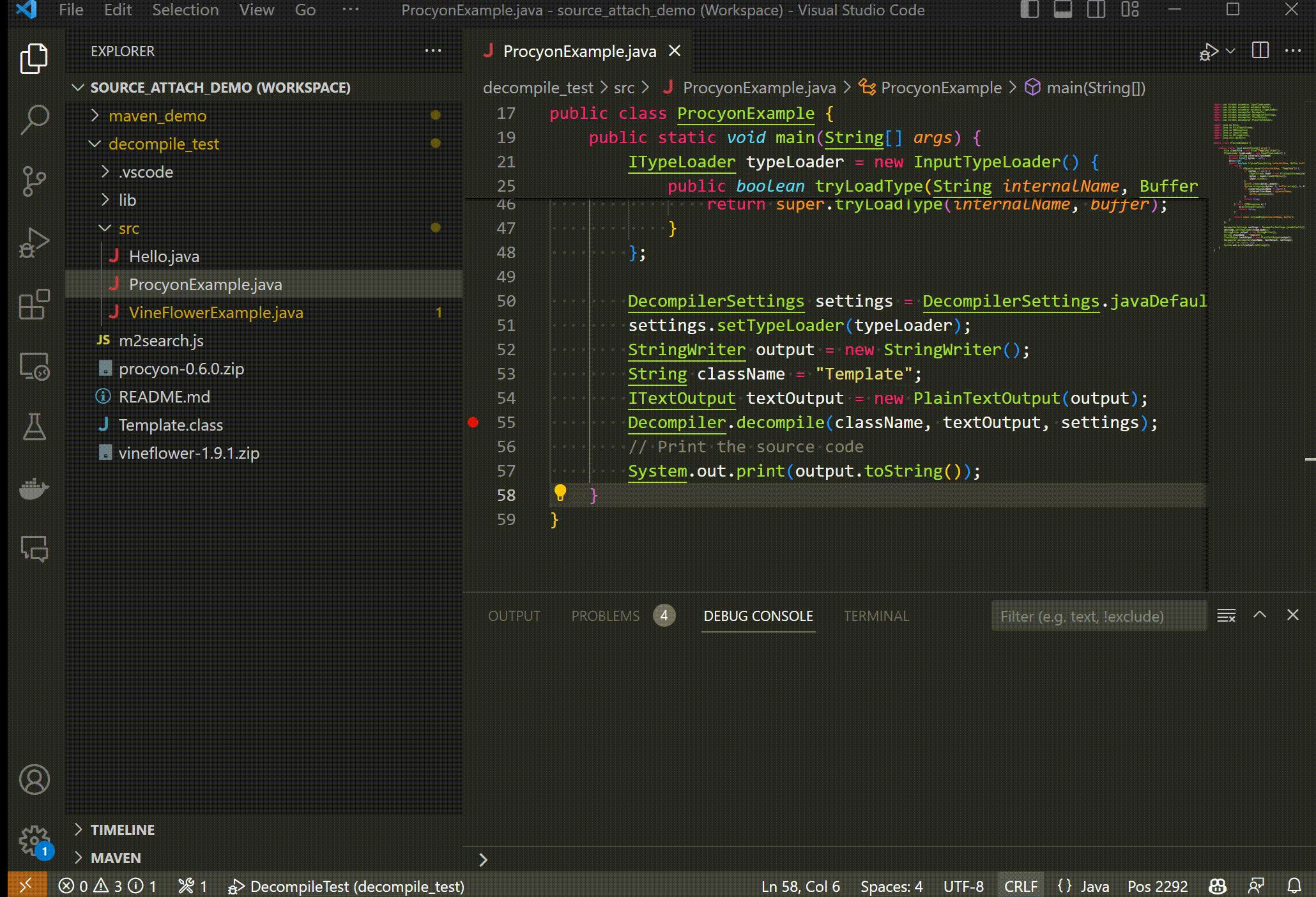The width and height of the screenshot is (1316, 897).
Task: Open the Docker view in the activity bar
Action: click(34, 489)
